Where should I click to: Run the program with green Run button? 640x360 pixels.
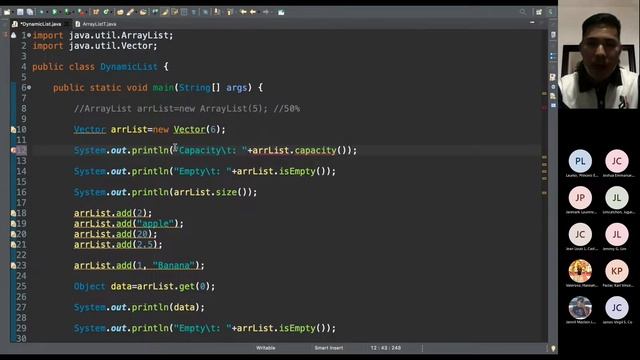(x=54, y=12)
